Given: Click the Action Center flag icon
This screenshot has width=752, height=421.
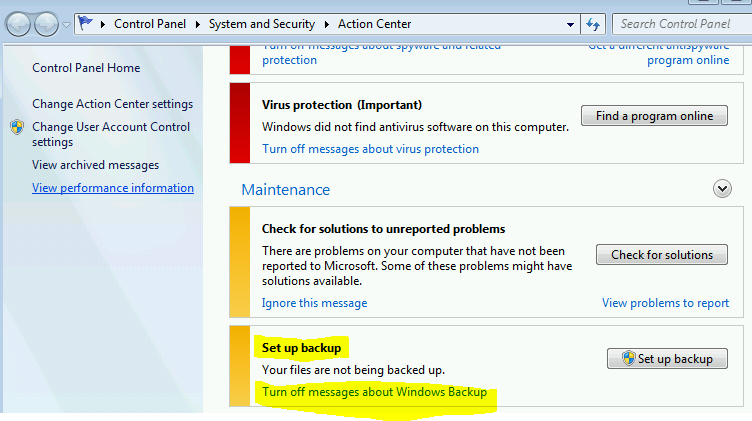Looking at the screenshot, I should click(88, 23).
